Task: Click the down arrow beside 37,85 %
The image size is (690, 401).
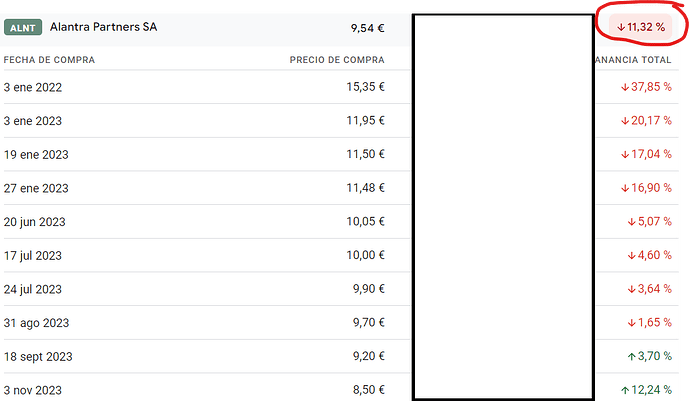Action: click(x=624, y=88)
